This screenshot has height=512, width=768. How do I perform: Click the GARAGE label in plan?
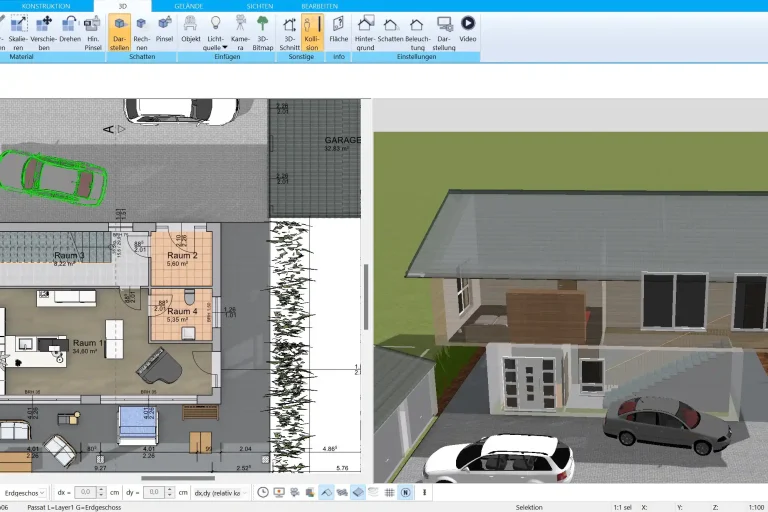343,140
